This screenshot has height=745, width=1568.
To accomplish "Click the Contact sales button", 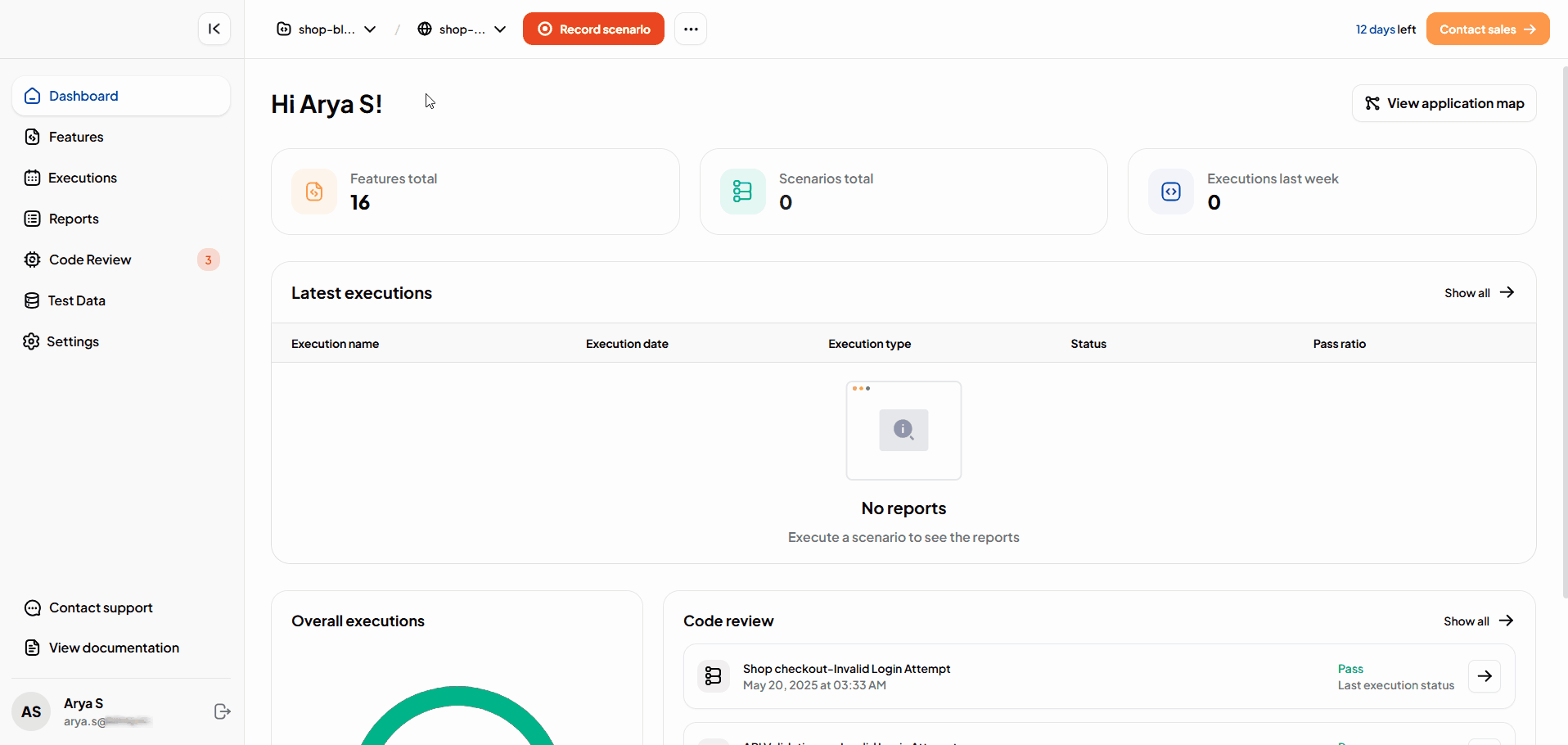I will (x=1487, y=29).
